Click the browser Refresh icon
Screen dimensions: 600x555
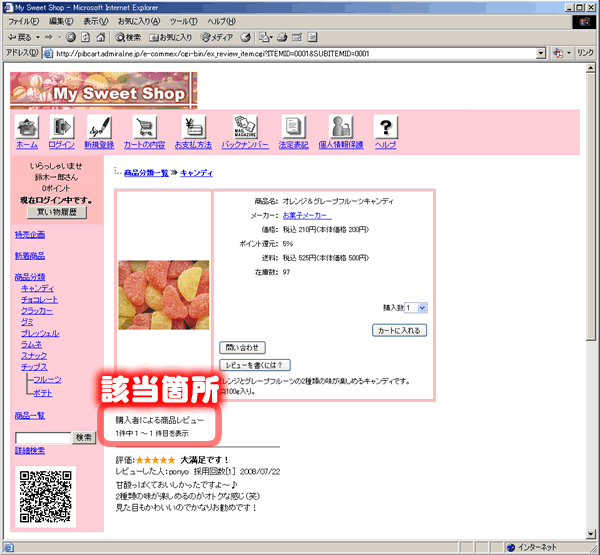86,37
